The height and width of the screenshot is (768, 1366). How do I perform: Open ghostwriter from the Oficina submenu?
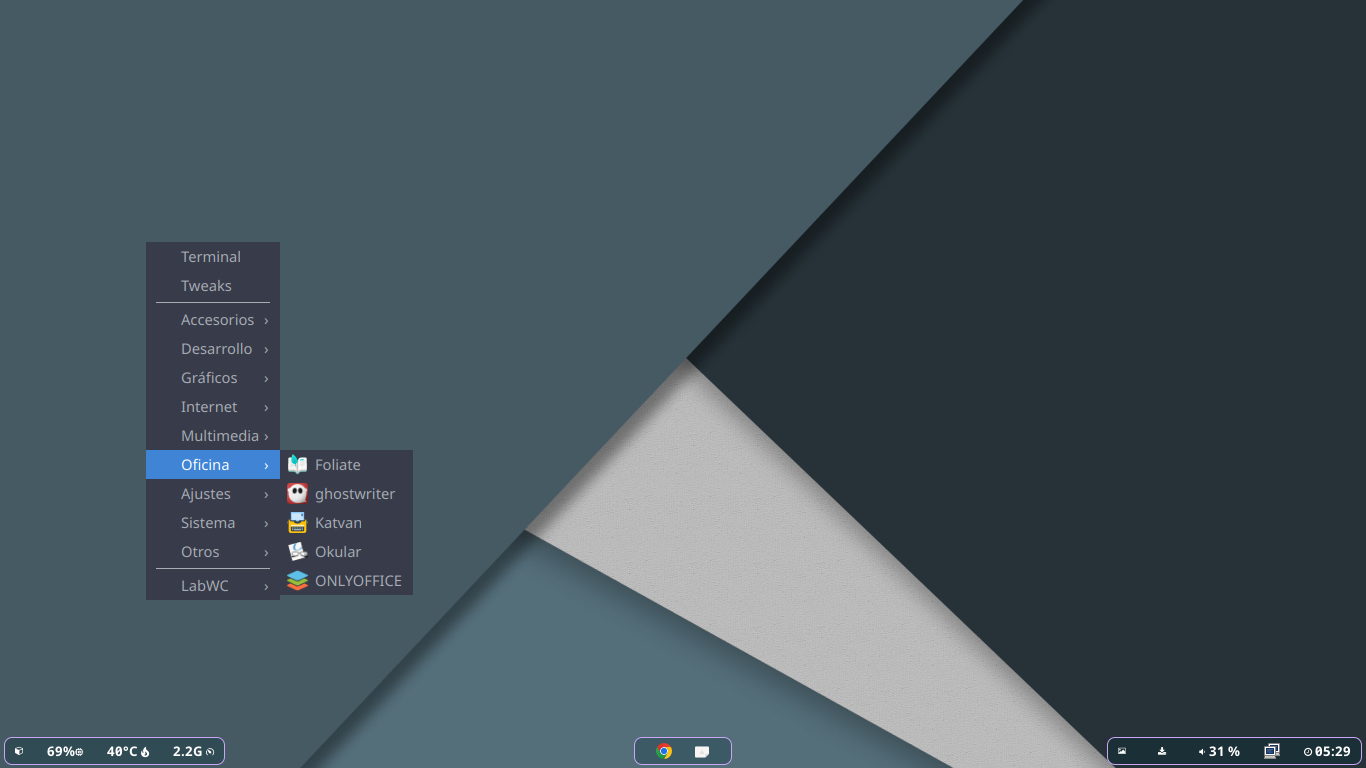[346, 493]
